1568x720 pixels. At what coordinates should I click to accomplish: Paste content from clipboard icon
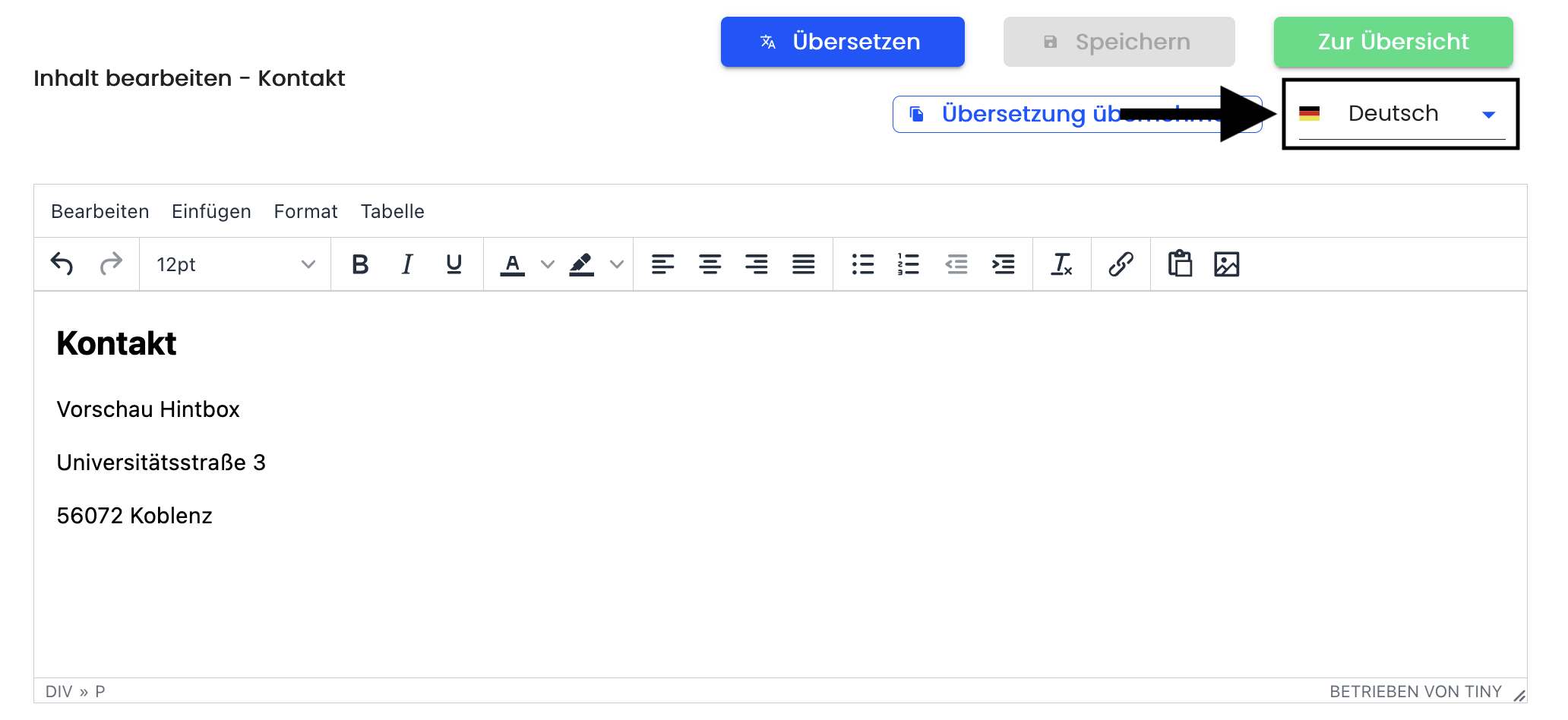[1180, 264]
